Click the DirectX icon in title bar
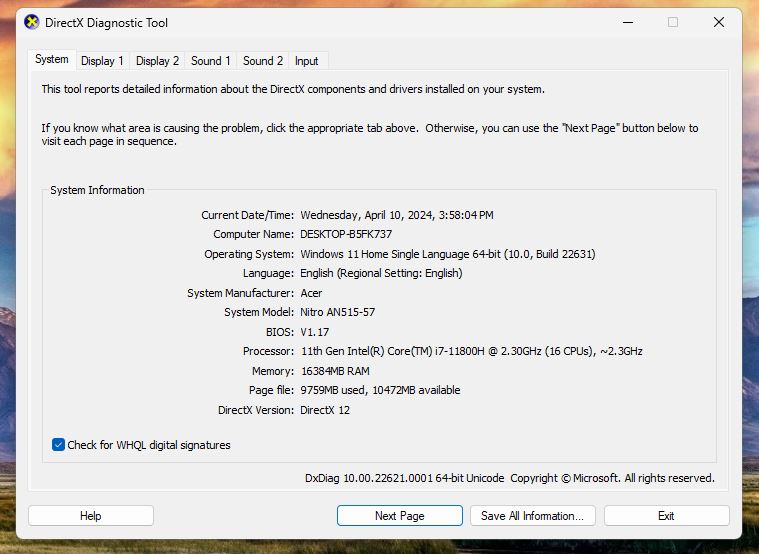759x554 pixels. point(32,22)
